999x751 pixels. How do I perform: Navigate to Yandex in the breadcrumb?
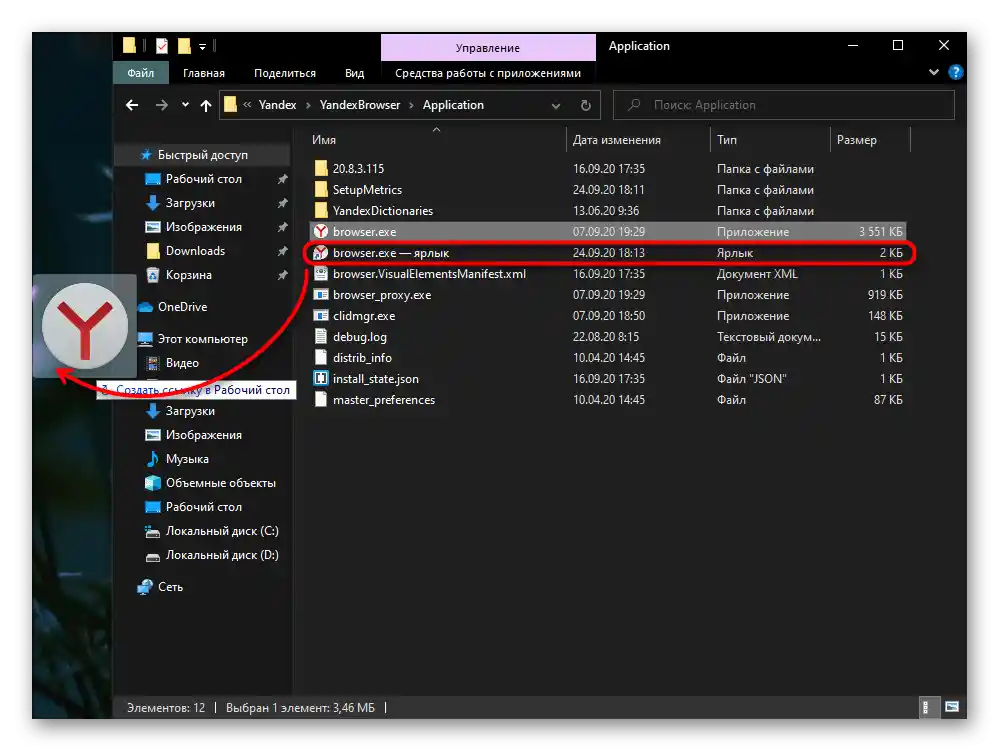point(277,105)
